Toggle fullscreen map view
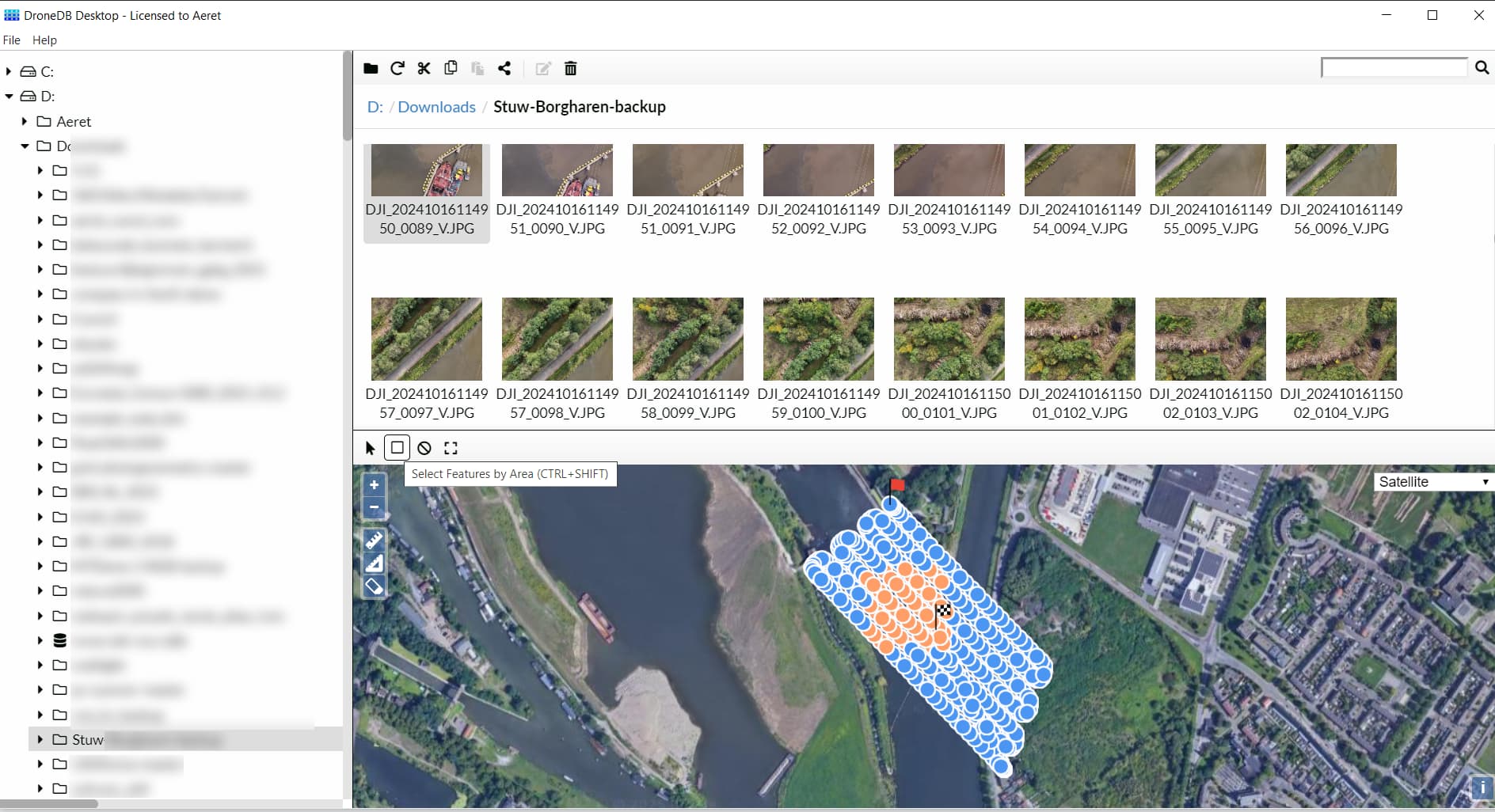This screenshot has width=1495, height=812. (x=451, y=448)
